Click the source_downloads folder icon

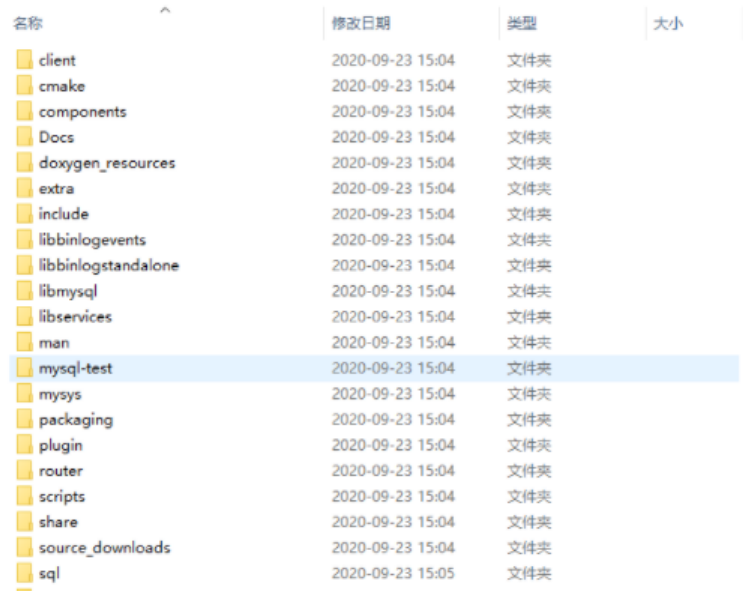point(24,547)
